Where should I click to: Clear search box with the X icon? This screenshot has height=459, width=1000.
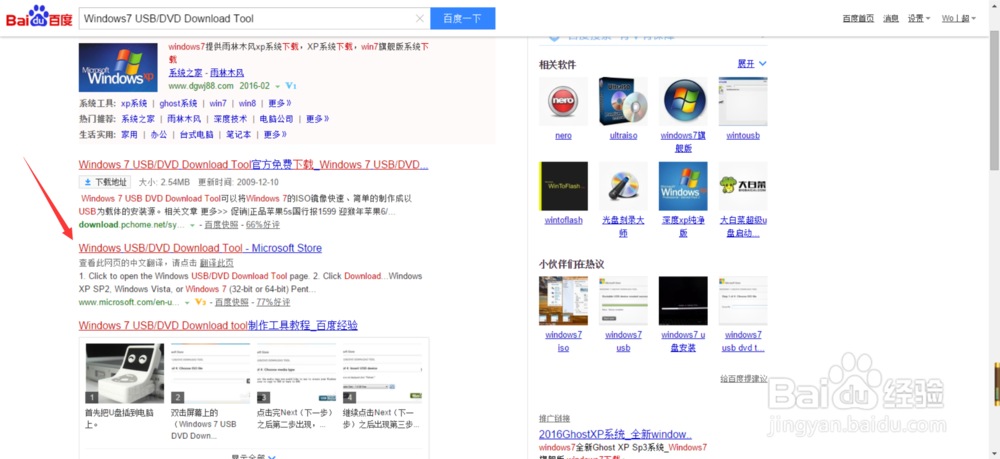pos(420,18)
